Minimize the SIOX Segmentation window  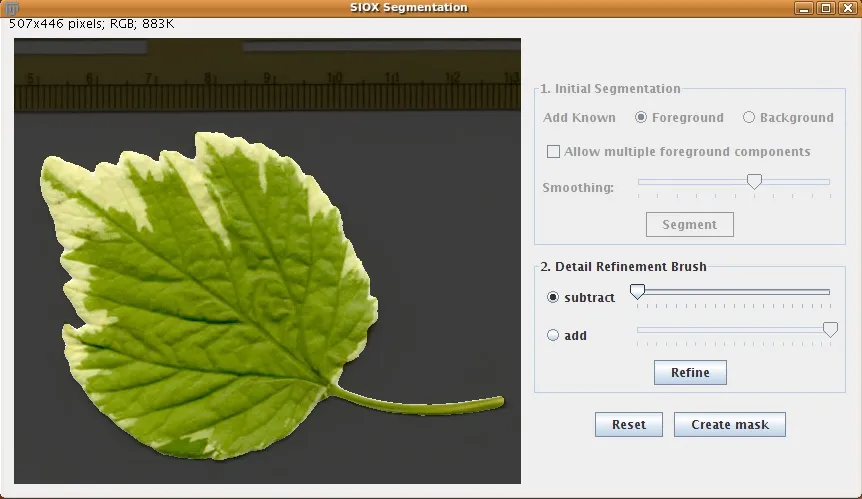(x=805, y=8)
